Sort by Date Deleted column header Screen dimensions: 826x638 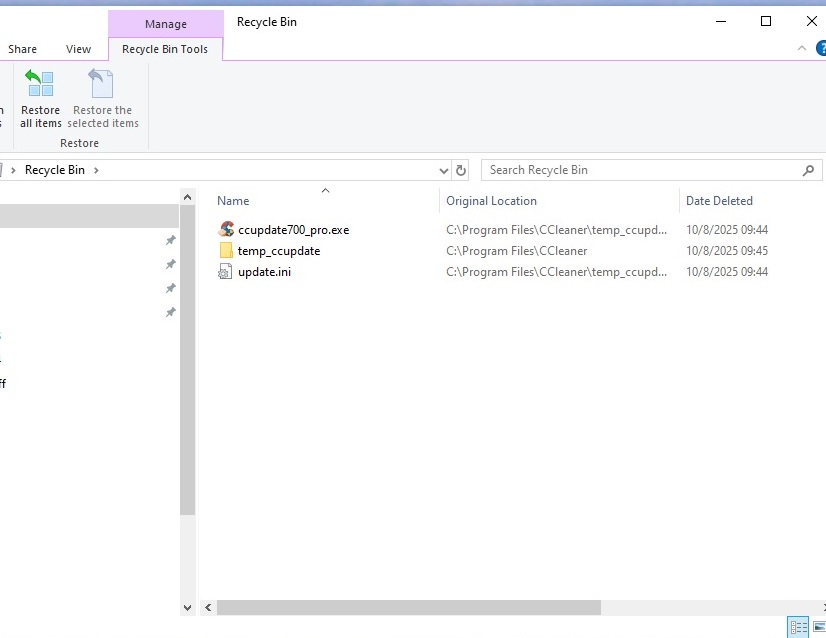(719, 201)
